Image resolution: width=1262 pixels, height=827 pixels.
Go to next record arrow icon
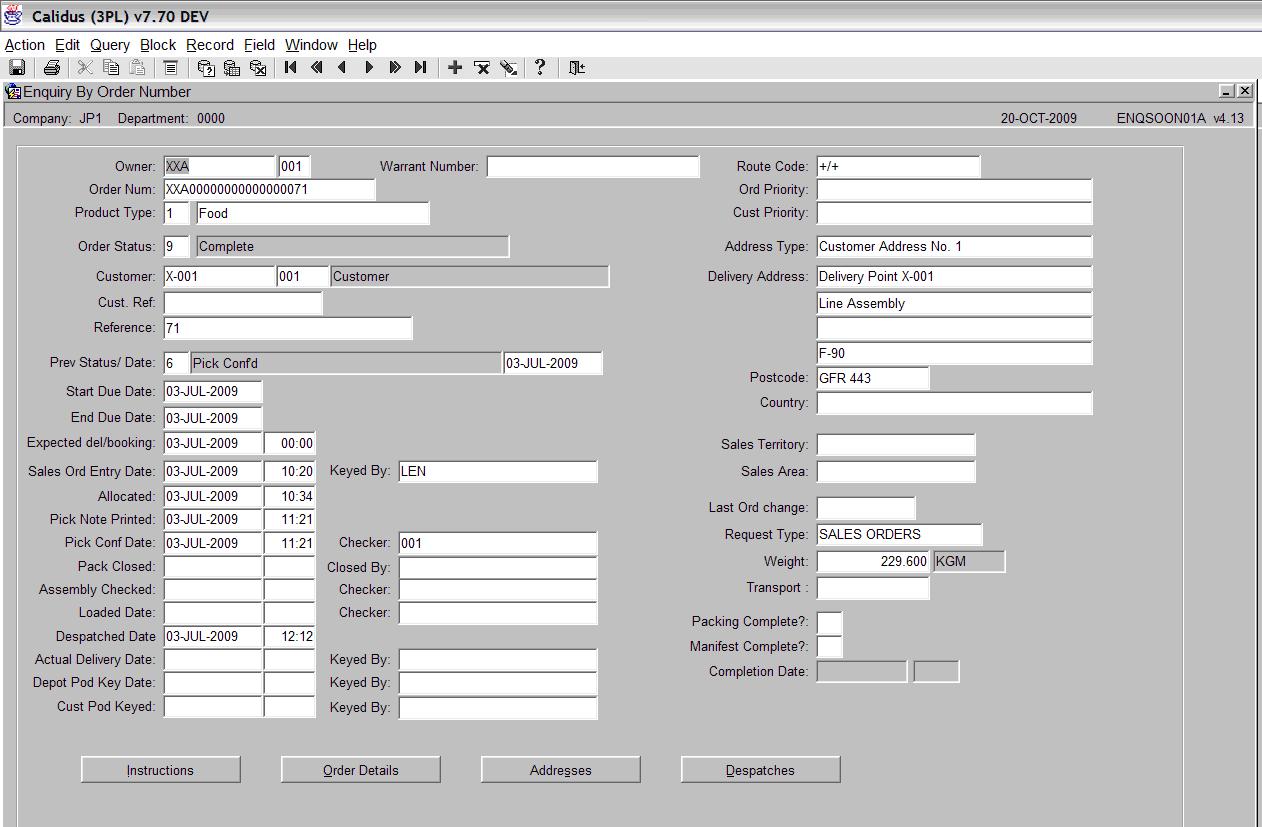[x=369, y=68]
